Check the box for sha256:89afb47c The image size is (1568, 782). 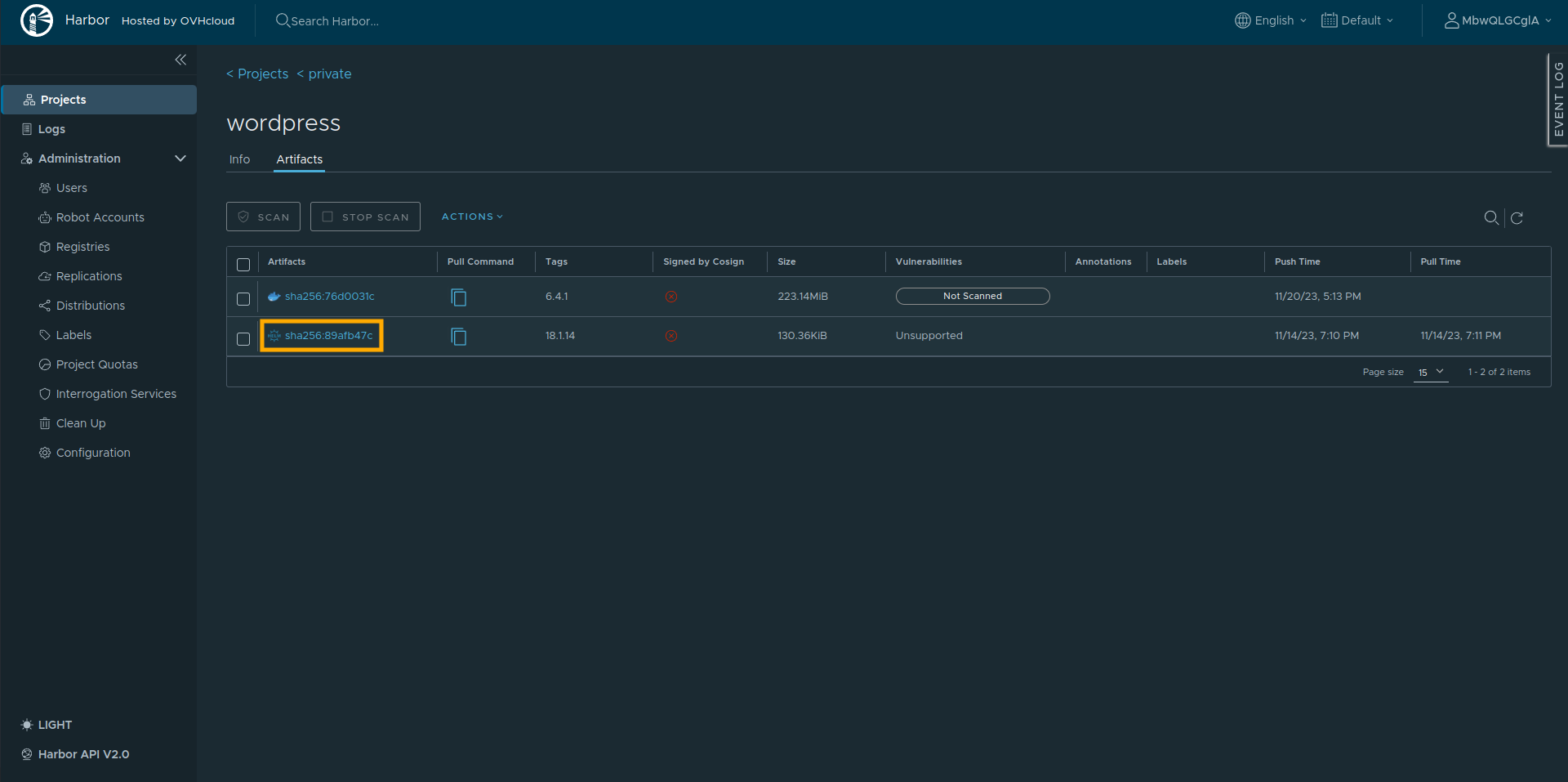click(x=243, y=338)
